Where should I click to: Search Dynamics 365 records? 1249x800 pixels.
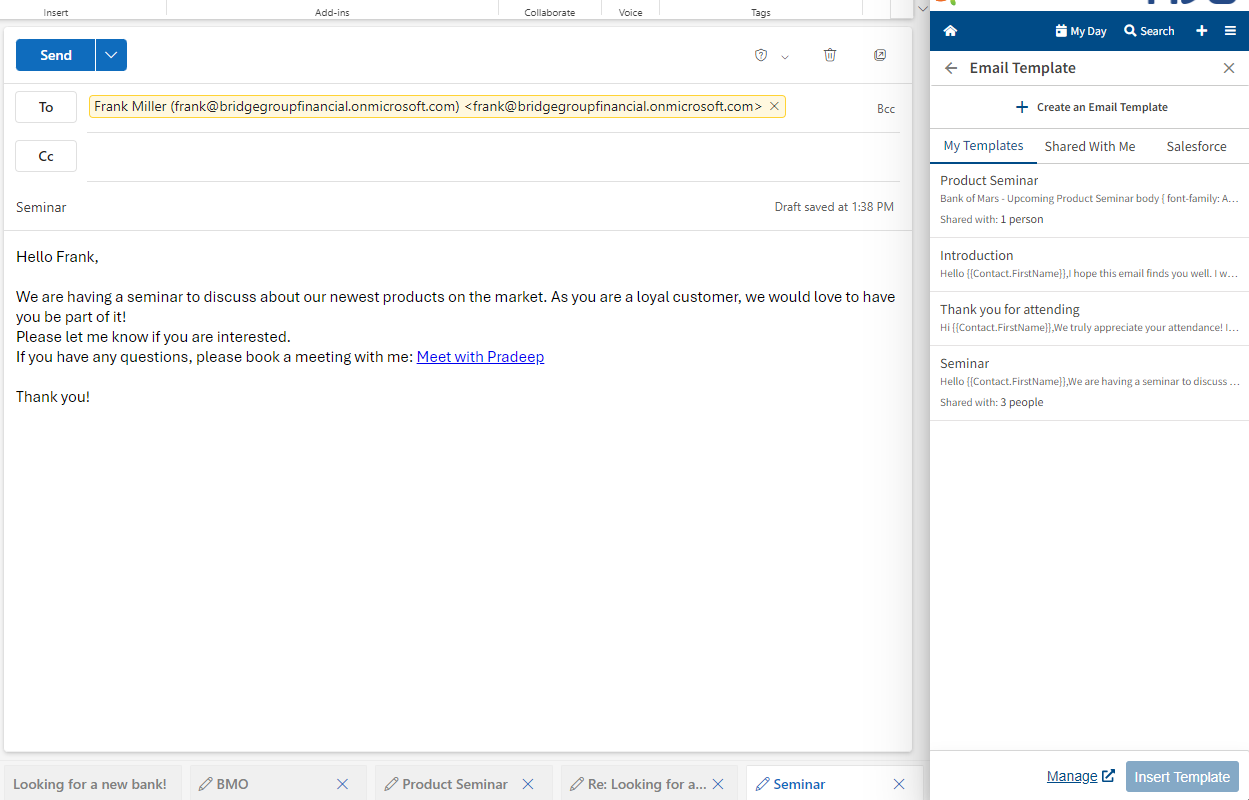(x=1148, y=31)
